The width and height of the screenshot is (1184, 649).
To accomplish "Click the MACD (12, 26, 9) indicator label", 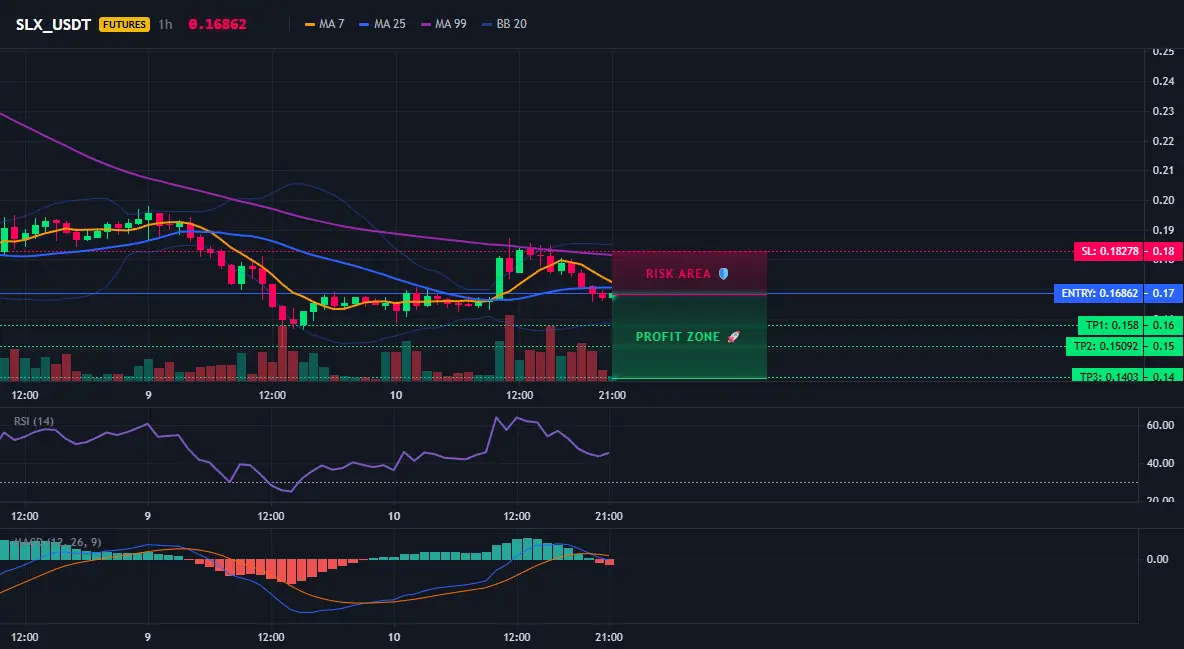I will 57,542.
